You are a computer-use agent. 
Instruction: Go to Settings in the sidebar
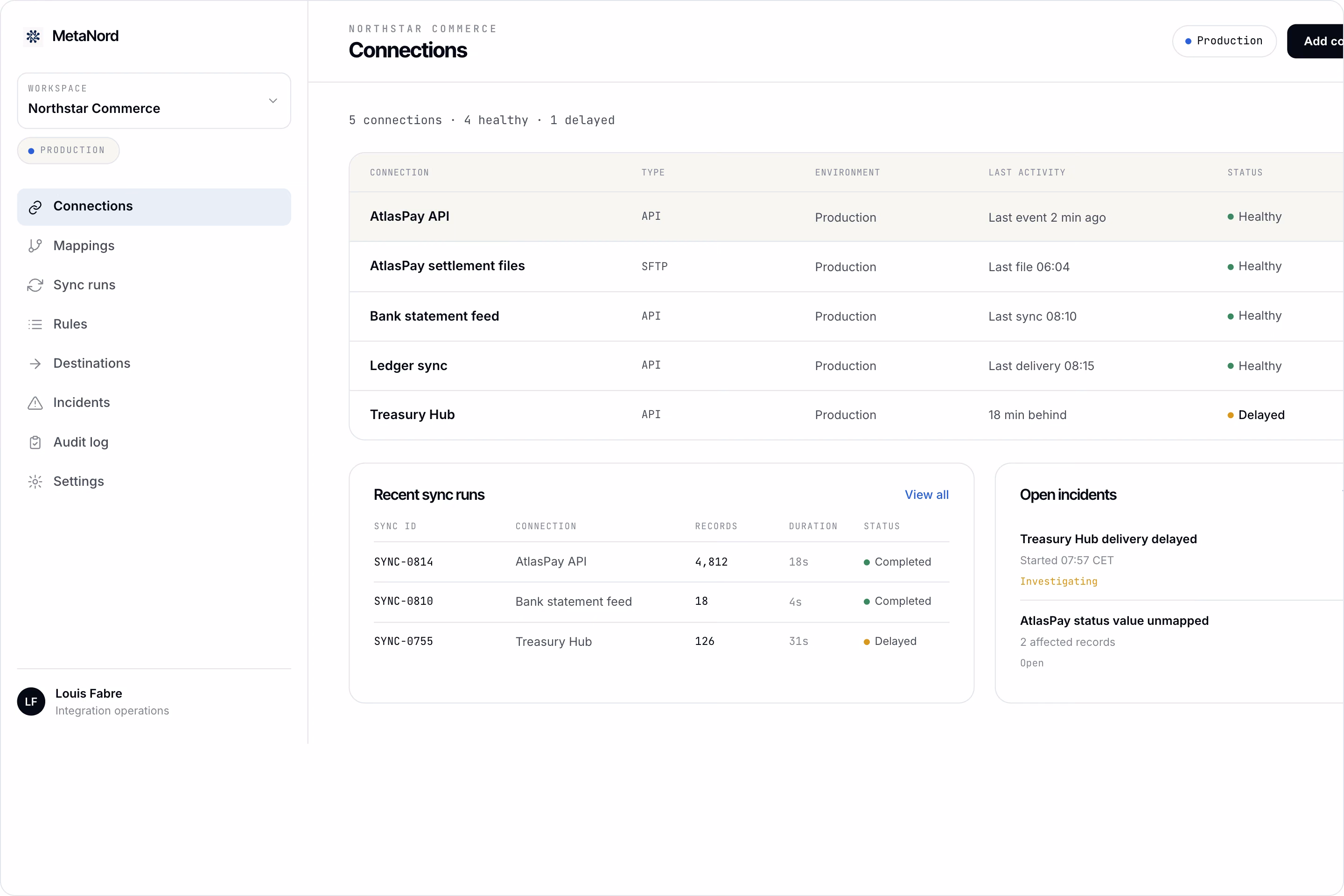(154, 482)
